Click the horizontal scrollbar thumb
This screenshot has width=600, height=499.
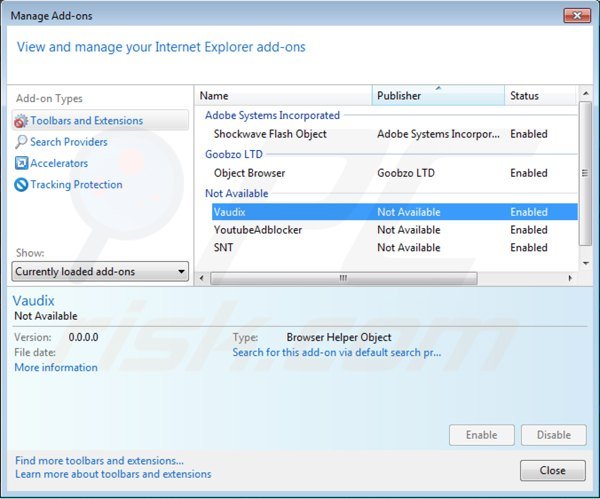(344, 278)
